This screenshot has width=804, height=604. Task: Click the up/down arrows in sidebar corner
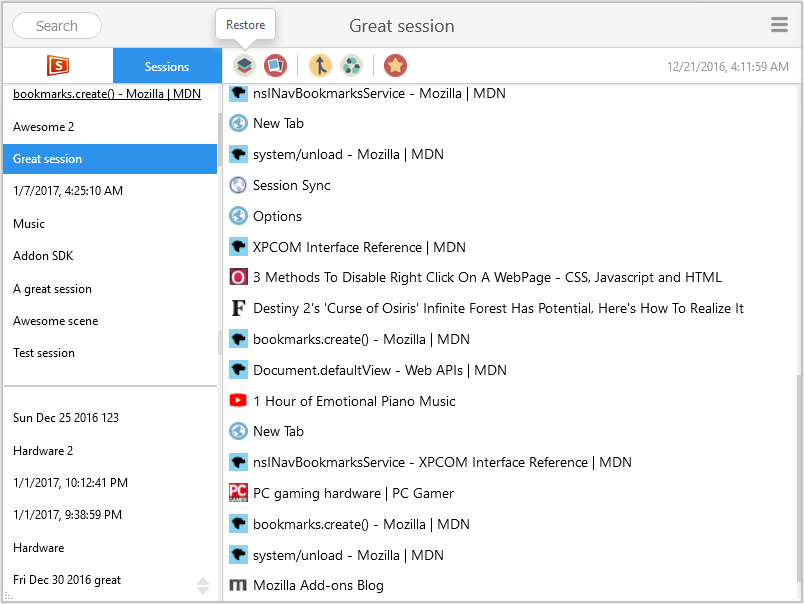[x=203, y=586]
